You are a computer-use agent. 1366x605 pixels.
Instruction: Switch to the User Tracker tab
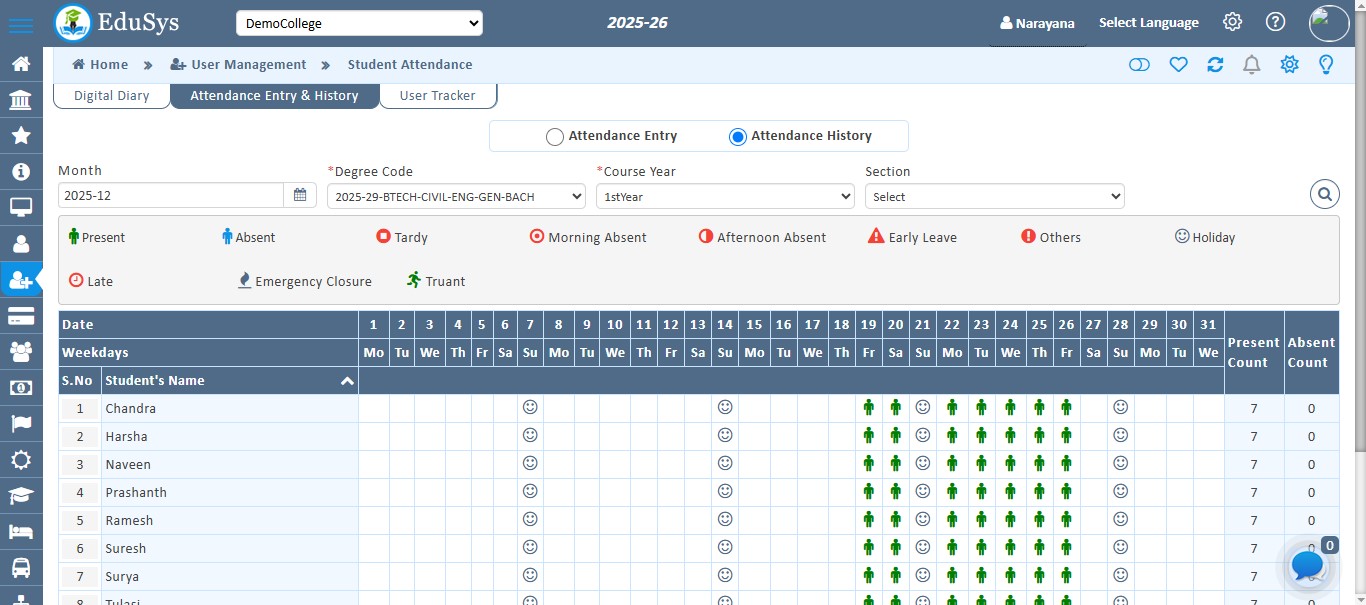point(437,96)
